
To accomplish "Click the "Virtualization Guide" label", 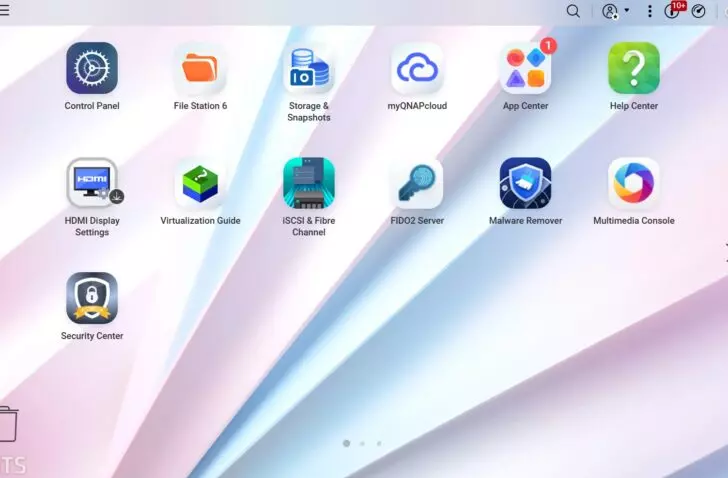I will [x=200, y=221].
